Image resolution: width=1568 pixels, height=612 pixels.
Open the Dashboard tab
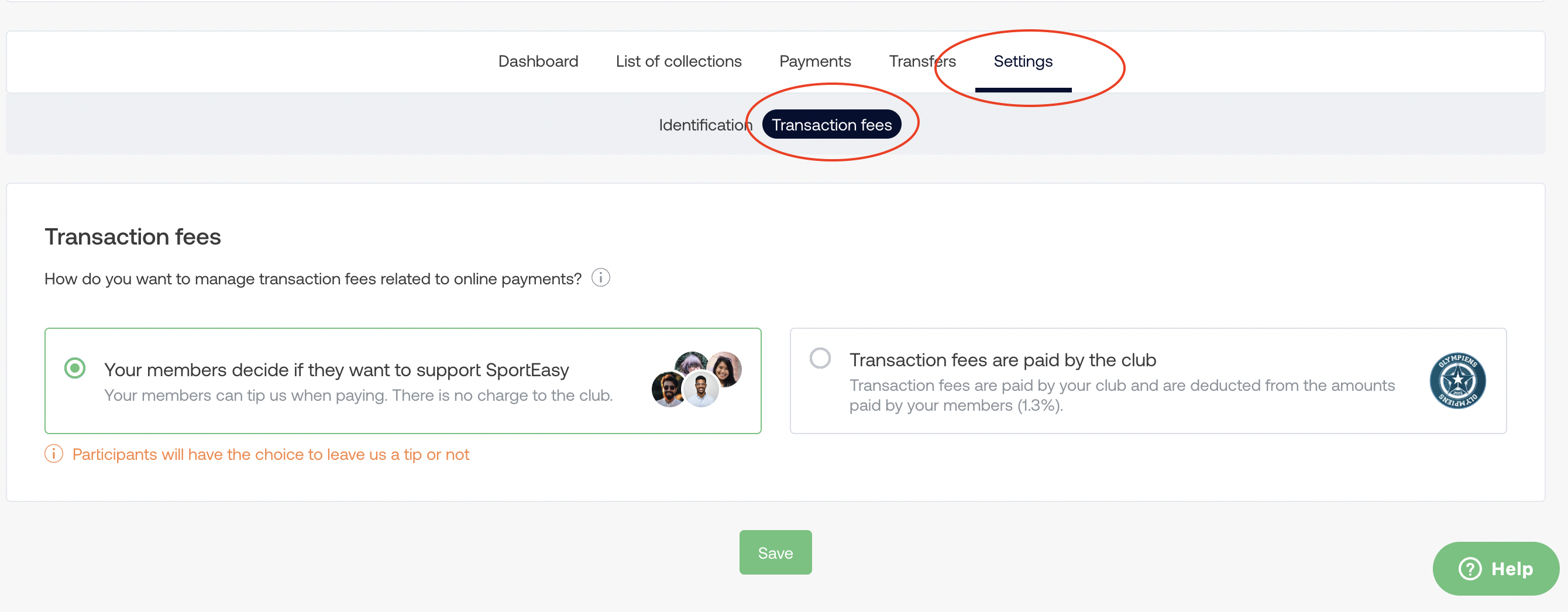[538, 61]
